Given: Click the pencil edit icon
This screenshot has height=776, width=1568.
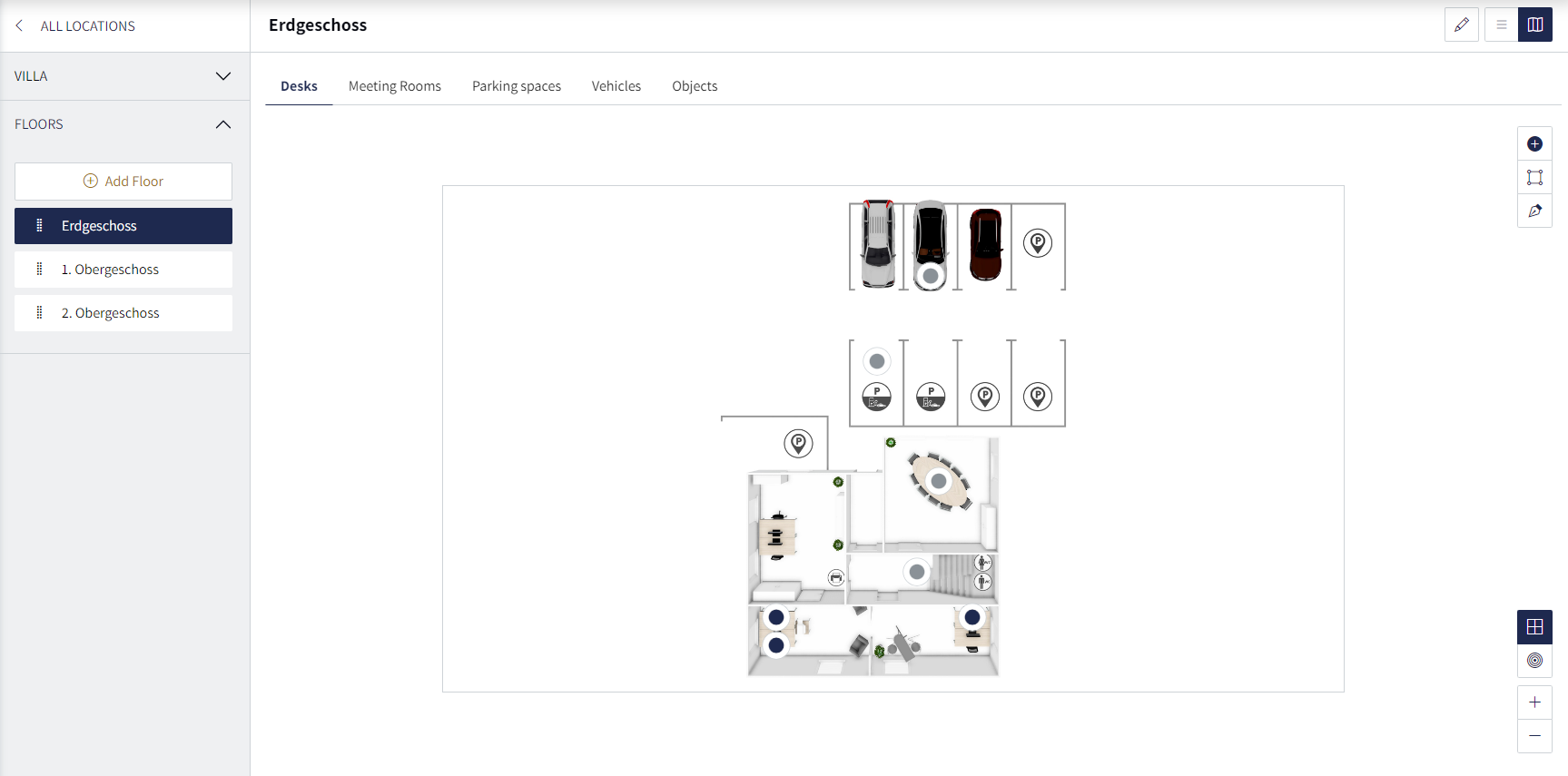Looking at the screenshot, I should click(1462, 25).
